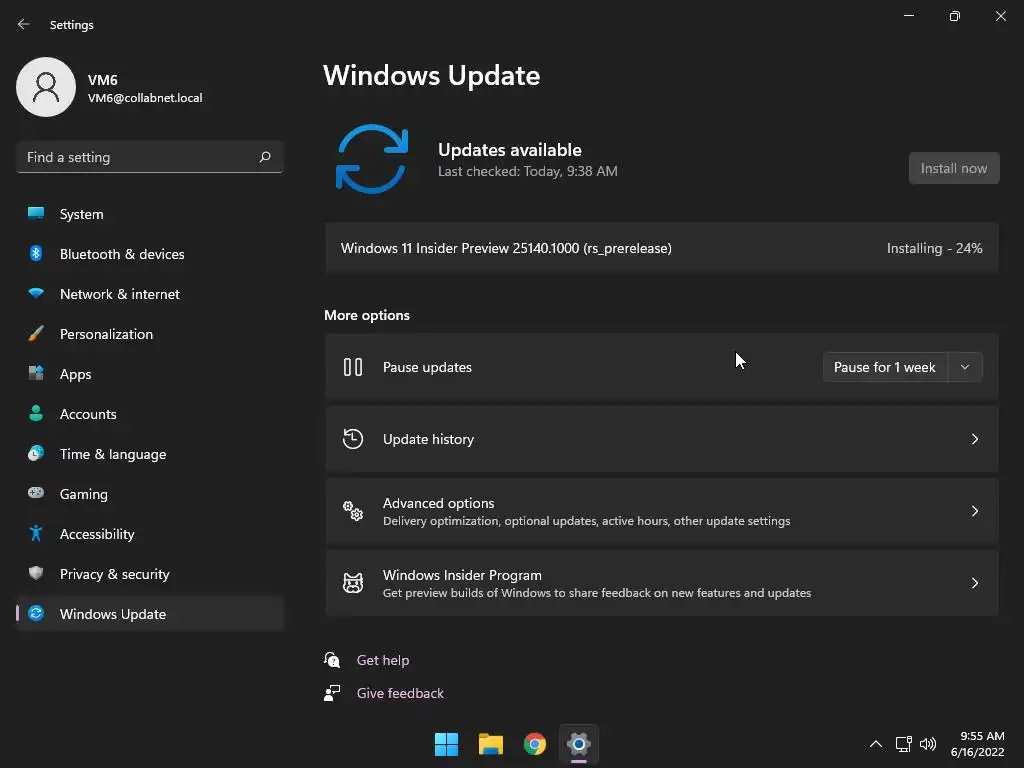Viewport: 1024px width, 768px height.
Task: Click the Get preview builds description text
Action: (x=597, y=593)
